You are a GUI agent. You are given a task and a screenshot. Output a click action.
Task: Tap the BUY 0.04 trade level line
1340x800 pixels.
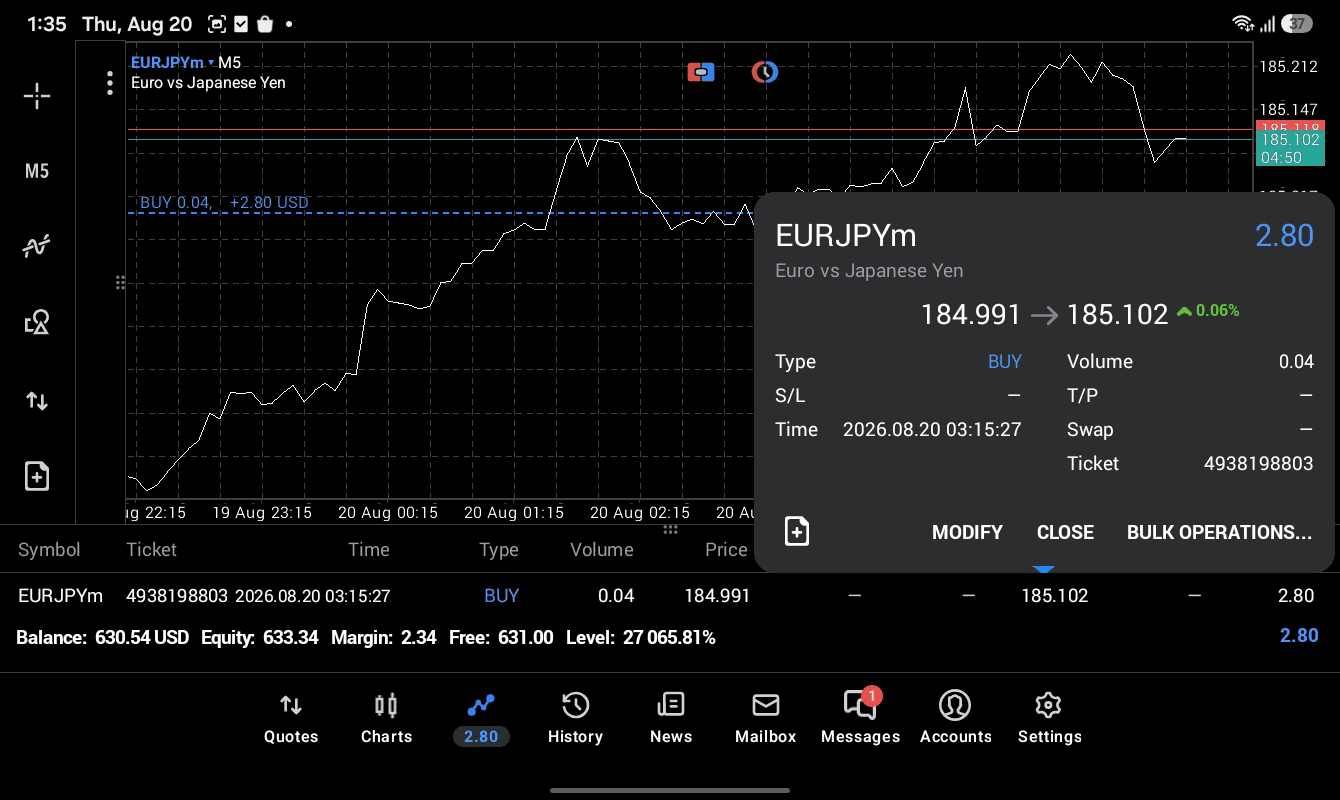click(x=225, y=203)
